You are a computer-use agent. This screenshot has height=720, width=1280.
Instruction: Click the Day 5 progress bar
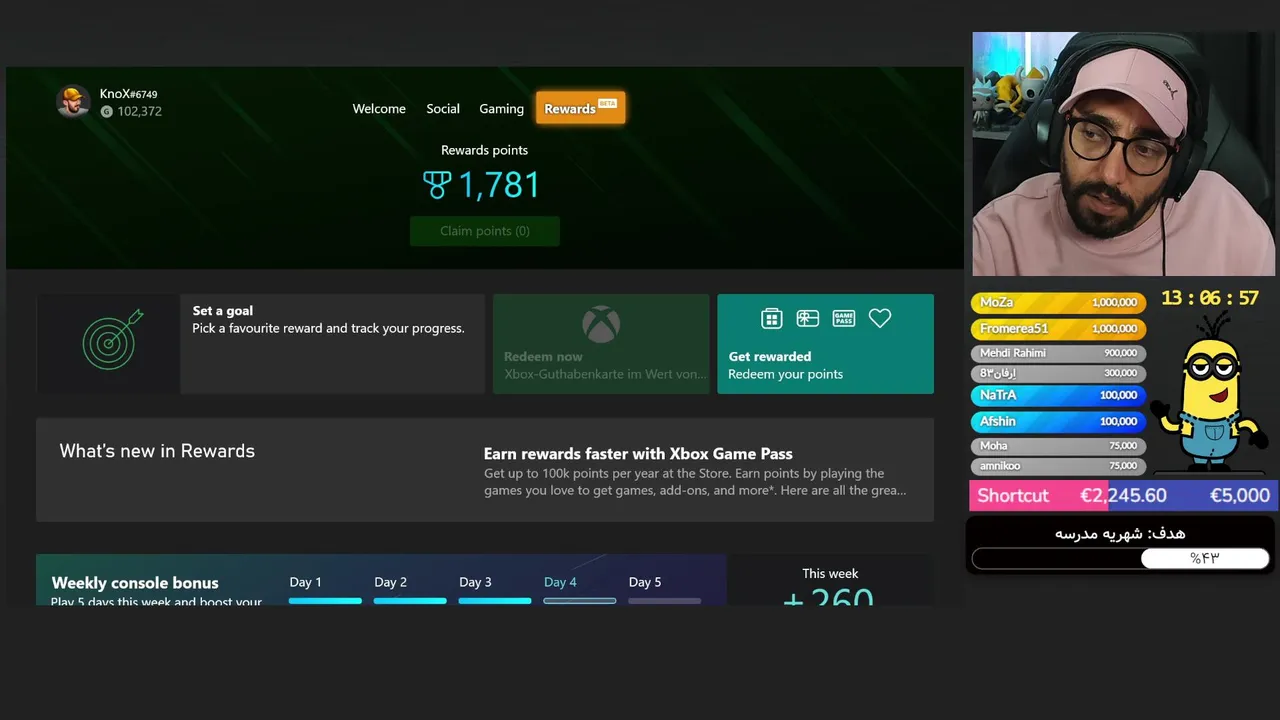click(x=665, y=601)
